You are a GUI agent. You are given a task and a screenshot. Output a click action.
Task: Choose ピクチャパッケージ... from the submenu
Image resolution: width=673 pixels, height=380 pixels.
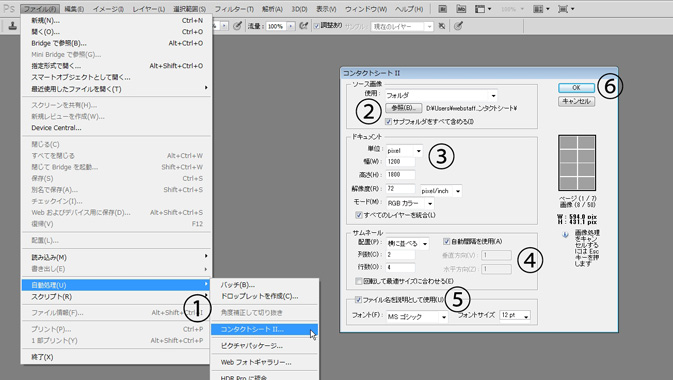coord(264,346)
